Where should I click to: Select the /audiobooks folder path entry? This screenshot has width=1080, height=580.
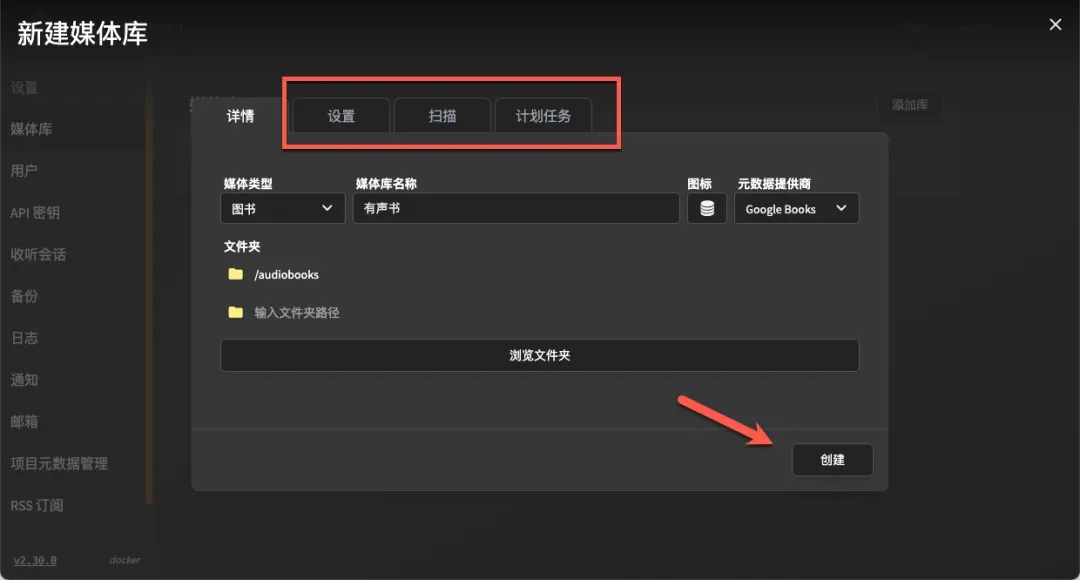pos(287,274)
